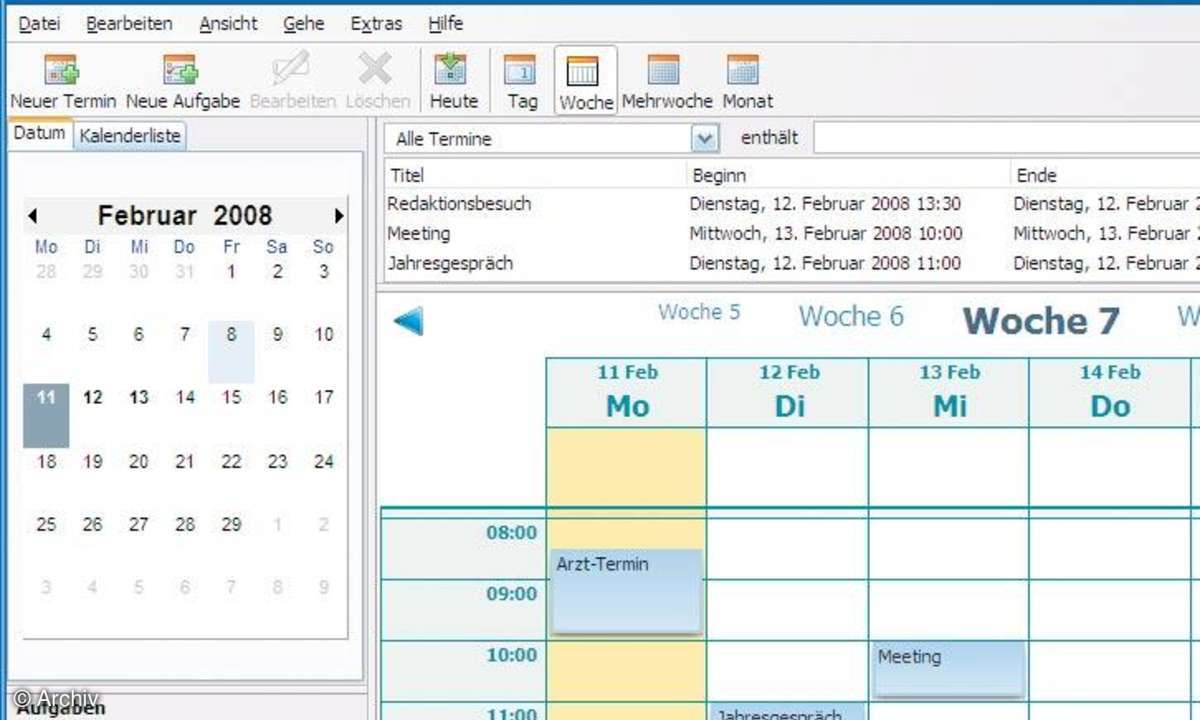
Task: Select the 13 Feb Mi column header
Action: click(x=949, y=392)
